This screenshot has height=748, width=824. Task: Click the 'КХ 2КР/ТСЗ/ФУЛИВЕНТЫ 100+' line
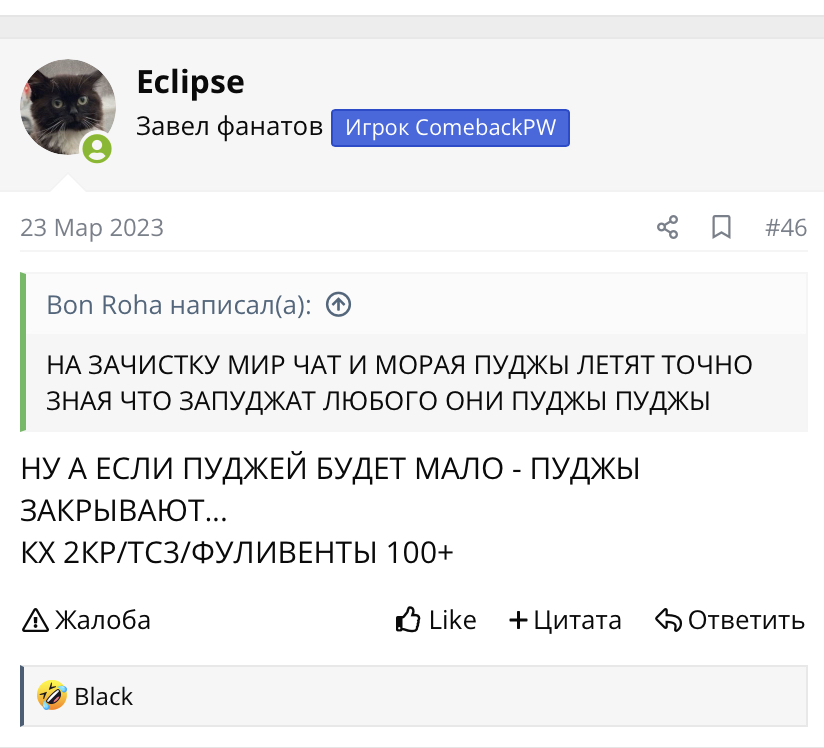pyautogui.click(x=237, y=551)
